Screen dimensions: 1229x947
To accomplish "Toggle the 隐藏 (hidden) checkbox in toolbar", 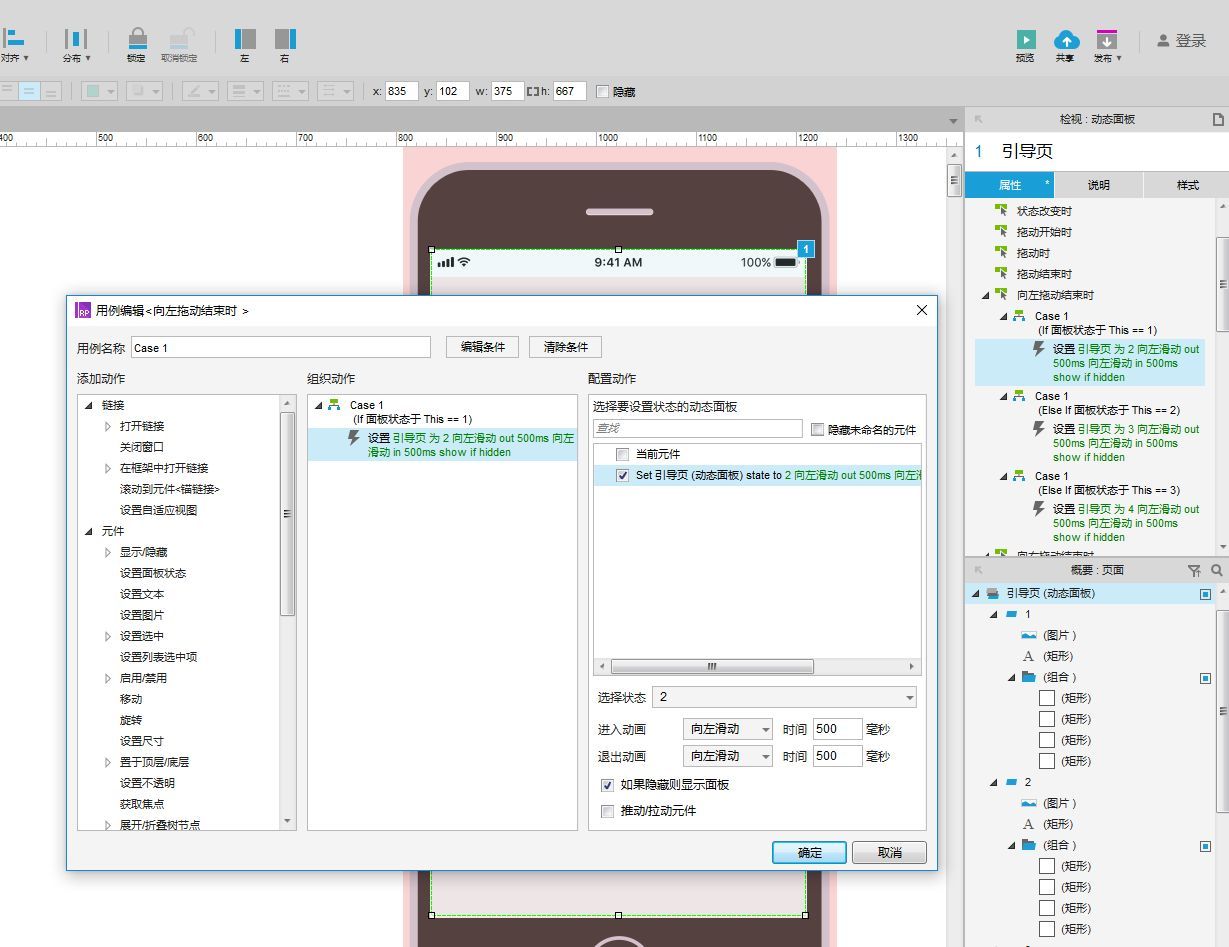I will pos(602,92).
